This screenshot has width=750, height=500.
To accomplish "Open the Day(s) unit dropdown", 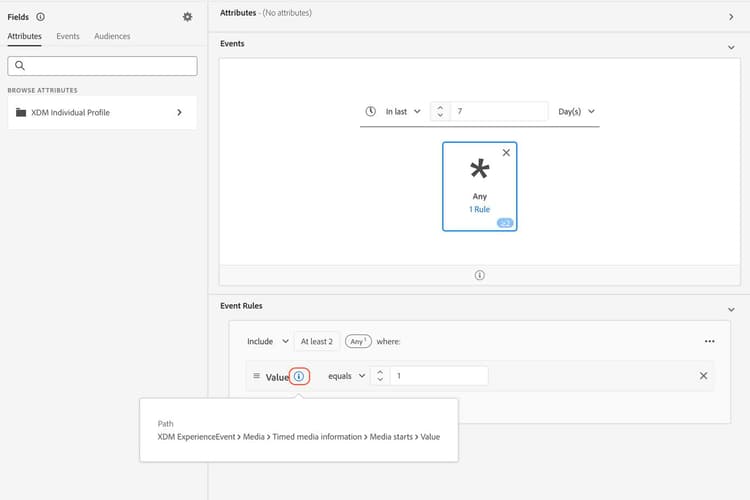I will [x=576, y=111].
